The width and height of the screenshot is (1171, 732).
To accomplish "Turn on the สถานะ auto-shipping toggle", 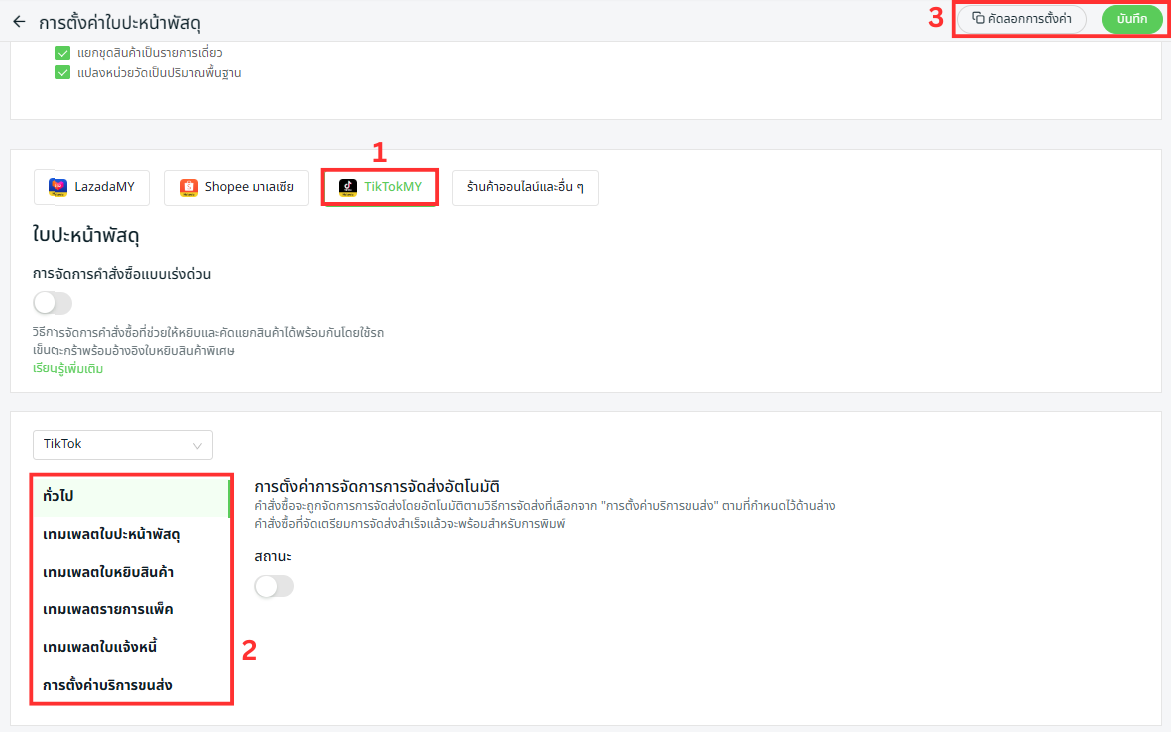I will pyautogui.click(x=274, y=587).
